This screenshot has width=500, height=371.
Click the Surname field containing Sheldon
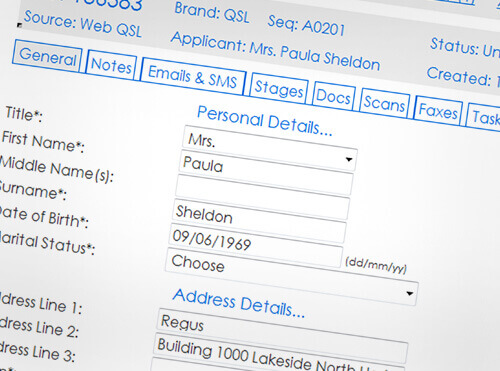point(259,220)
